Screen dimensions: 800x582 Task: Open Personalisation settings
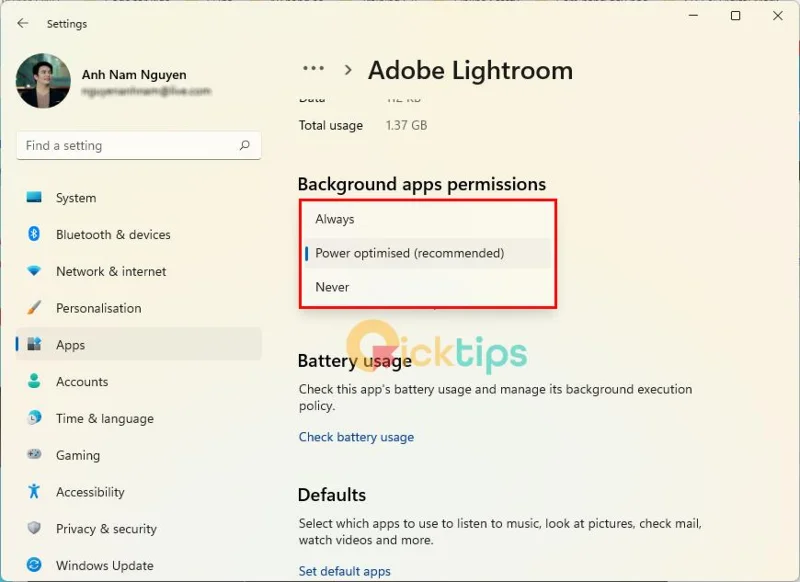[139, 308]
